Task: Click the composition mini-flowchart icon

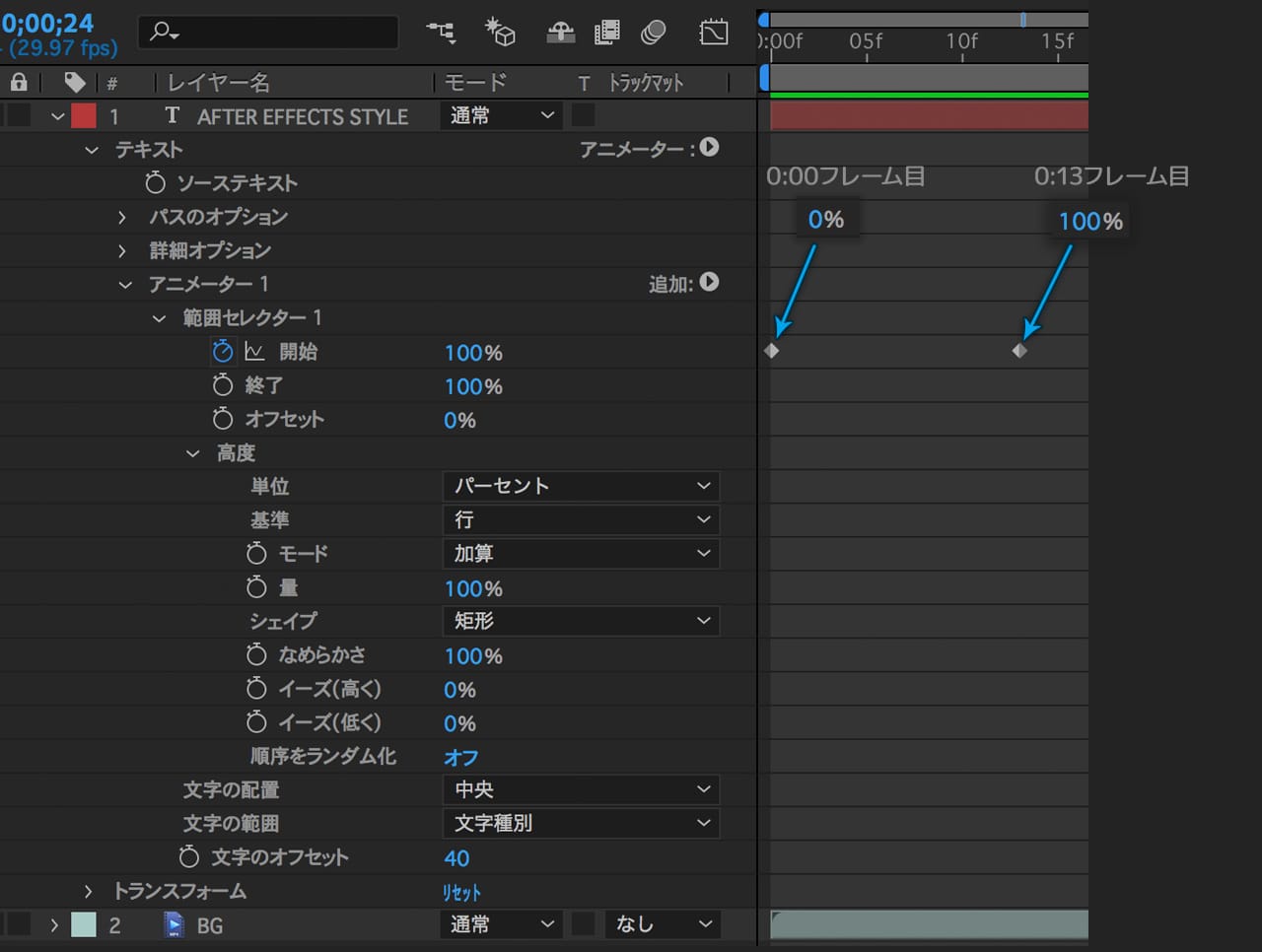Action: [x=441, y=33]
